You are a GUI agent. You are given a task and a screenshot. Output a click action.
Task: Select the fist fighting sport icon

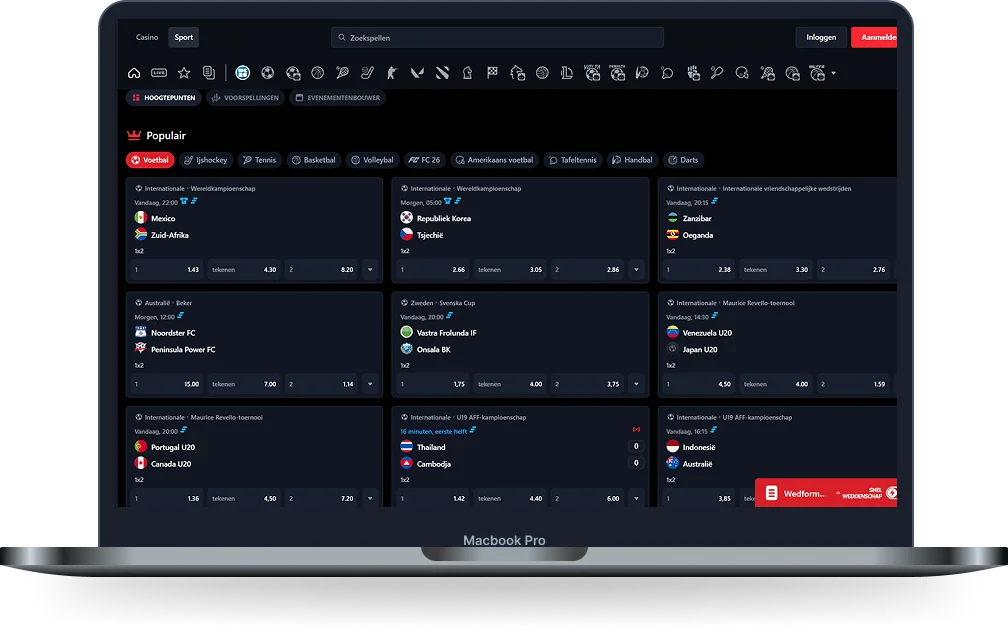[x=692, y=73]
